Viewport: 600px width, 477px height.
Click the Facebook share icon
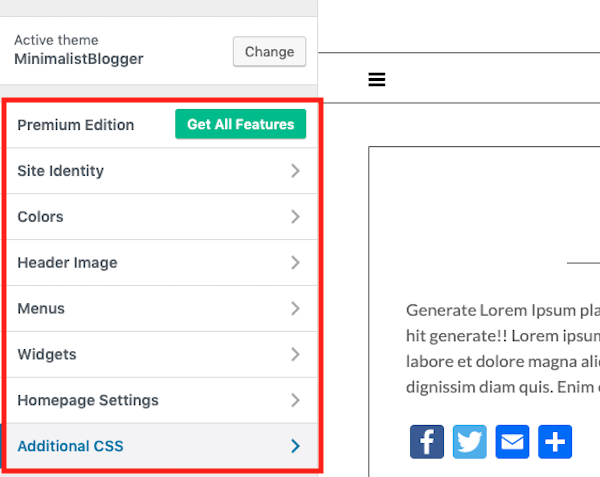(427, 441)
